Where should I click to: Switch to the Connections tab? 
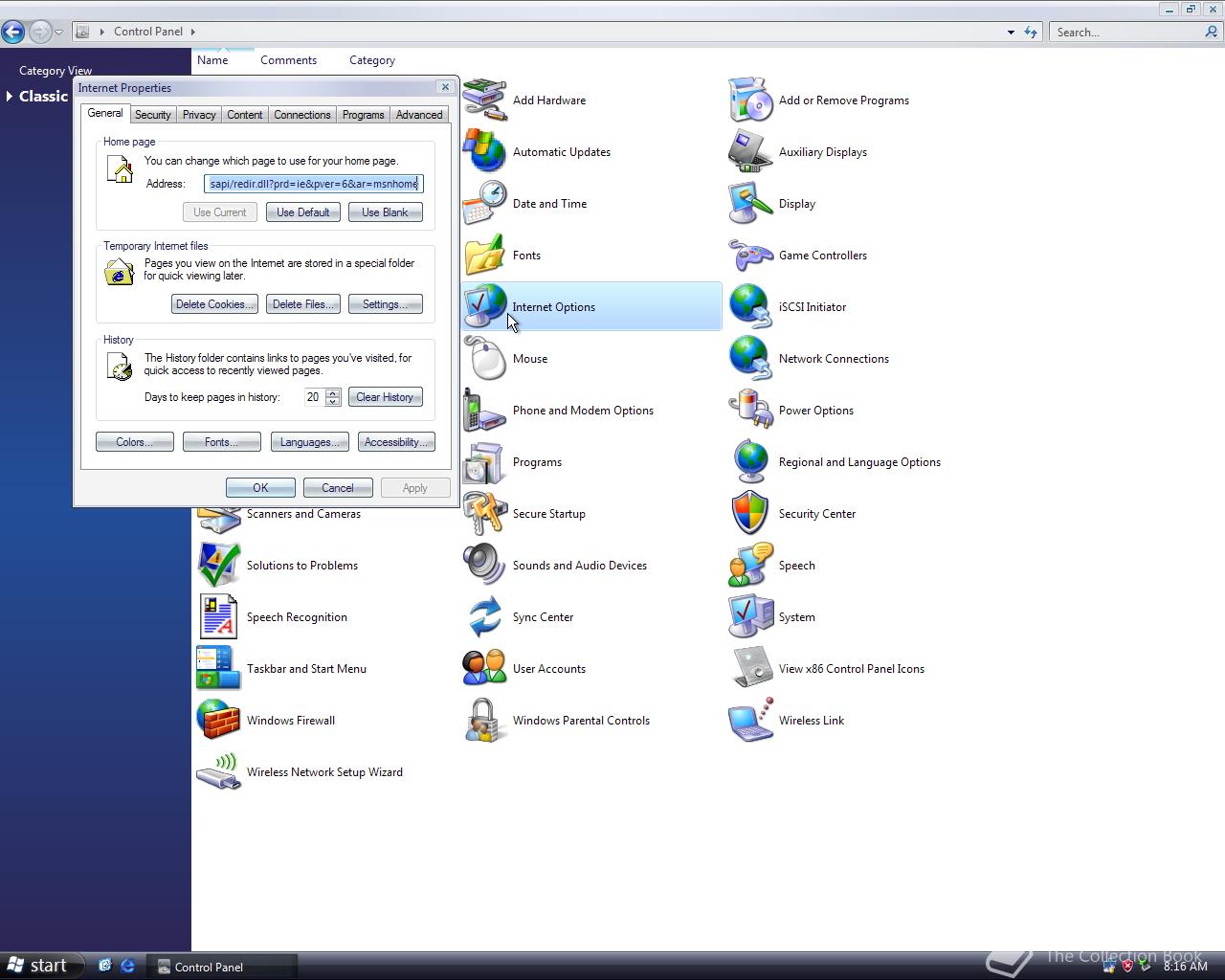(301, 115)
